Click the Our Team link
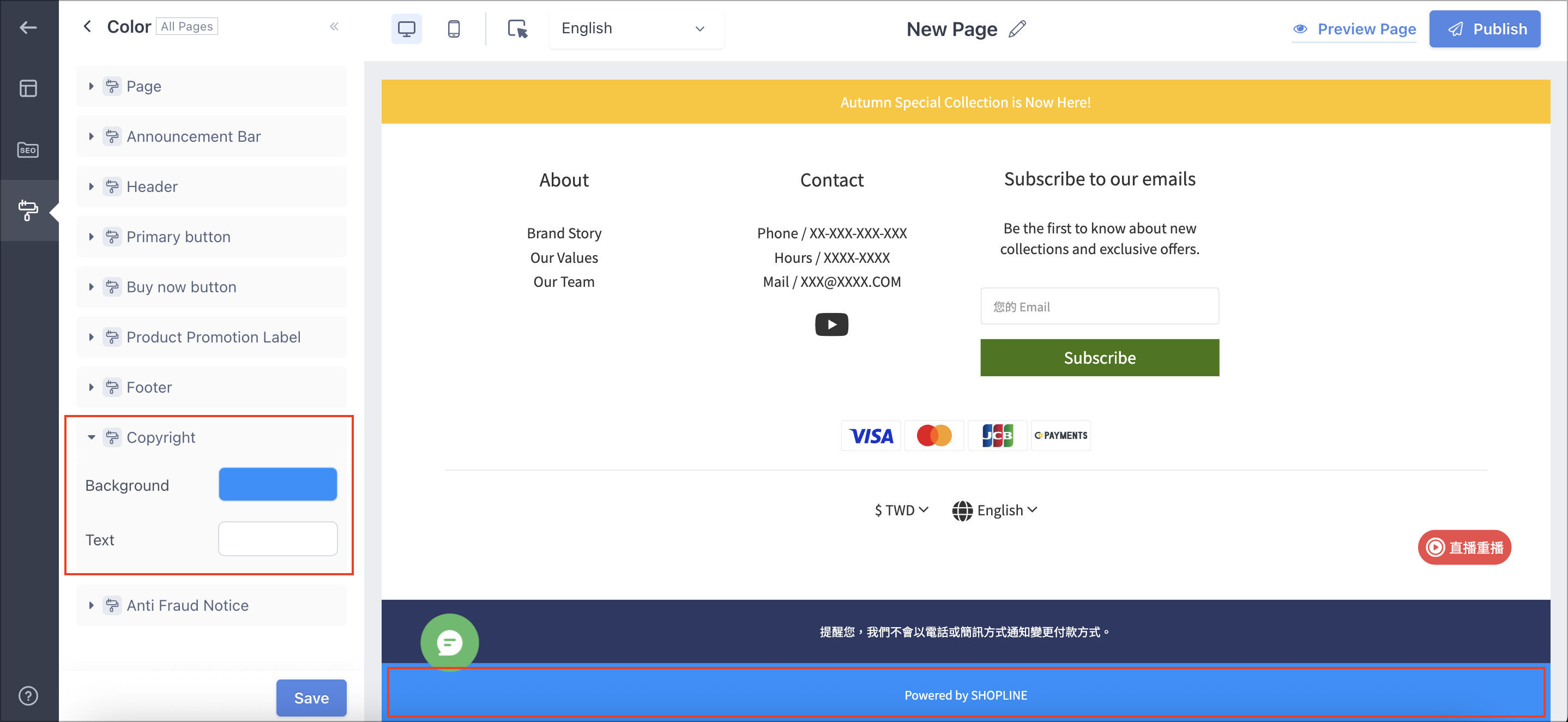Image resolution: width=1568 pixels, height=722 pixels. (x=564, y=282)
